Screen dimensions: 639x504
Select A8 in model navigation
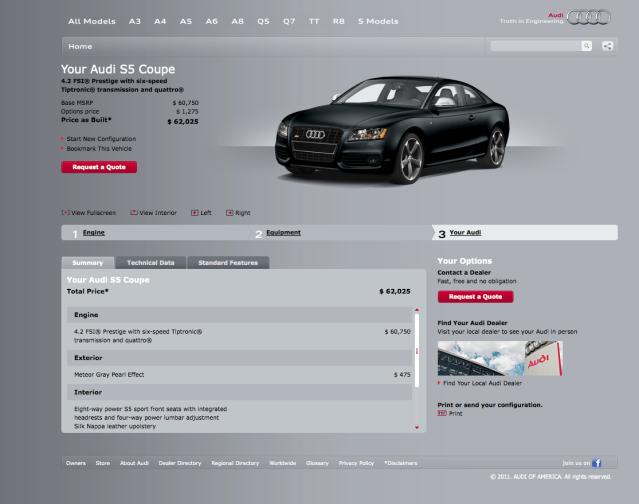(238, 21)
